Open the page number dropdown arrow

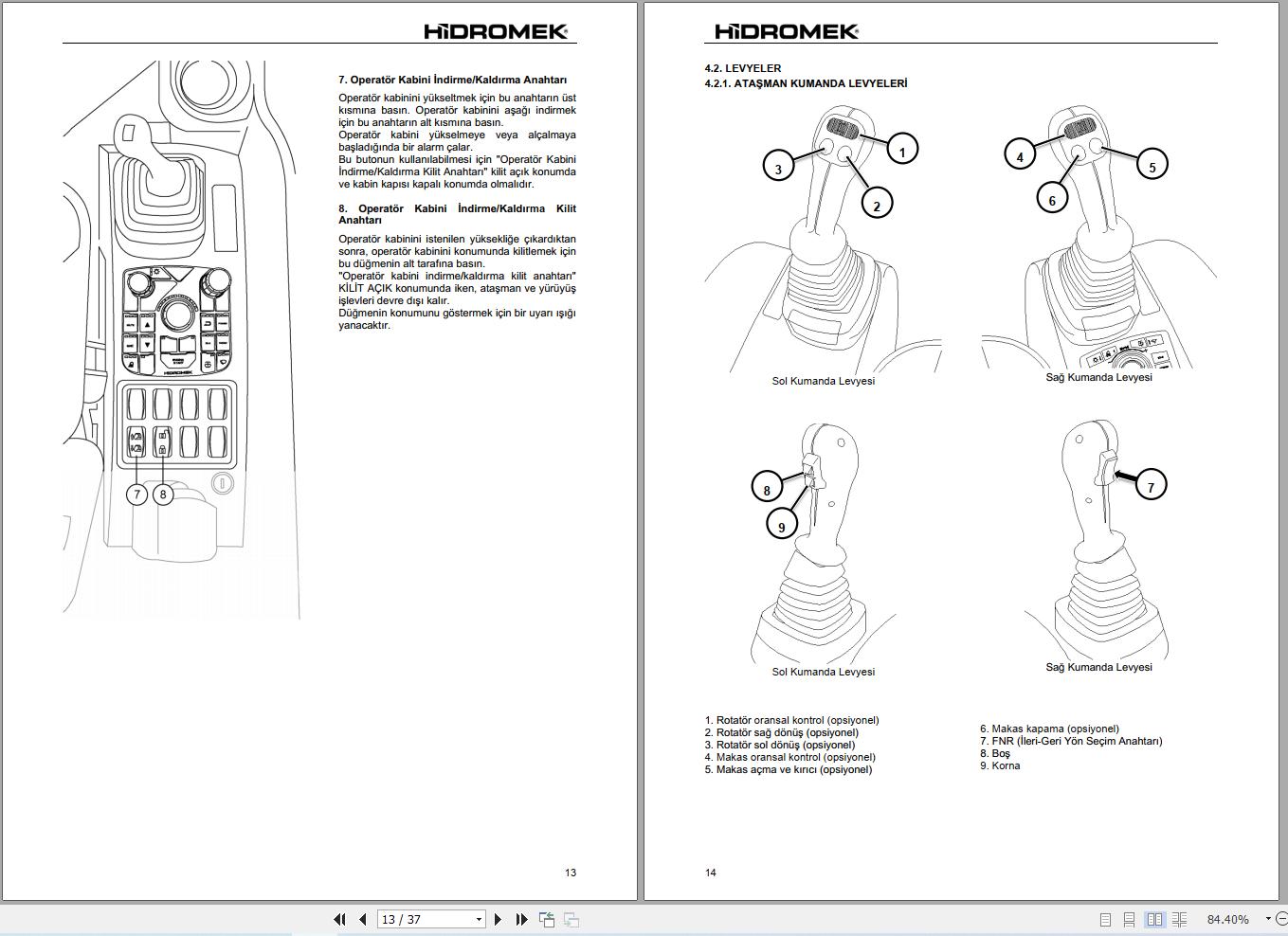[x=479, y=919]
